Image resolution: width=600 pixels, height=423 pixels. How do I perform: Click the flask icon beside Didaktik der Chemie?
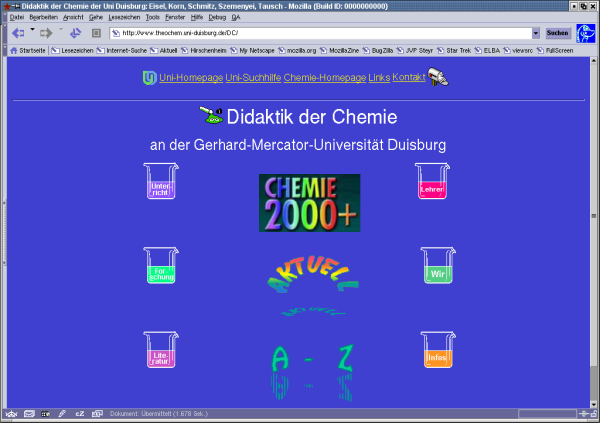[211, 115]
